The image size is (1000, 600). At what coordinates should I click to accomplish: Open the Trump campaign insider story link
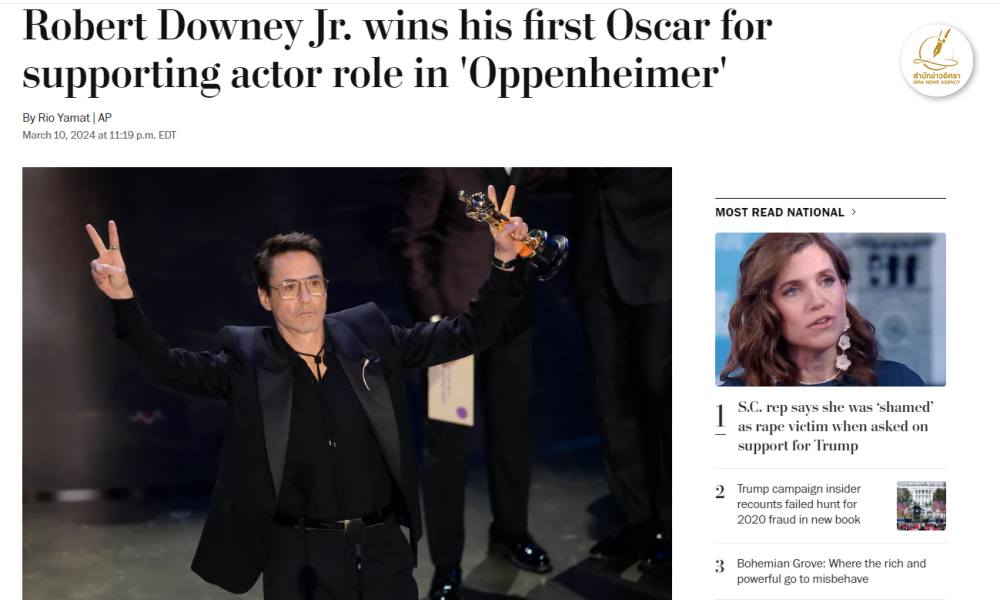[798, 504]
